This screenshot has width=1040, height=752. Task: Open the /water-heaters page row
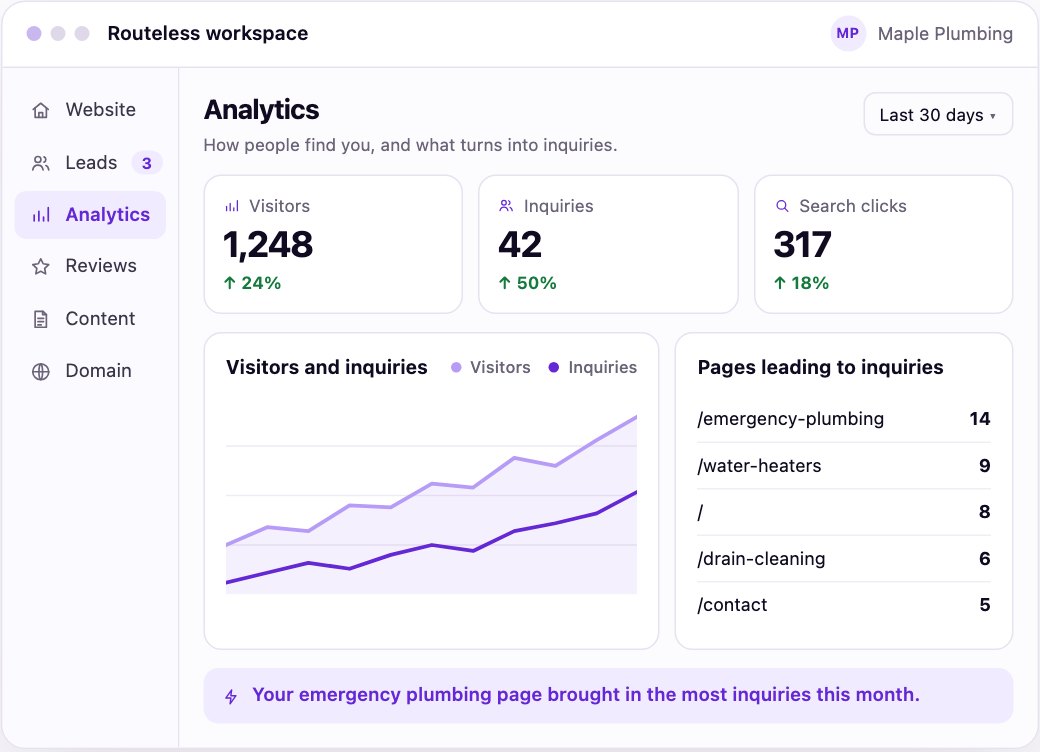(x=844, y=466)
